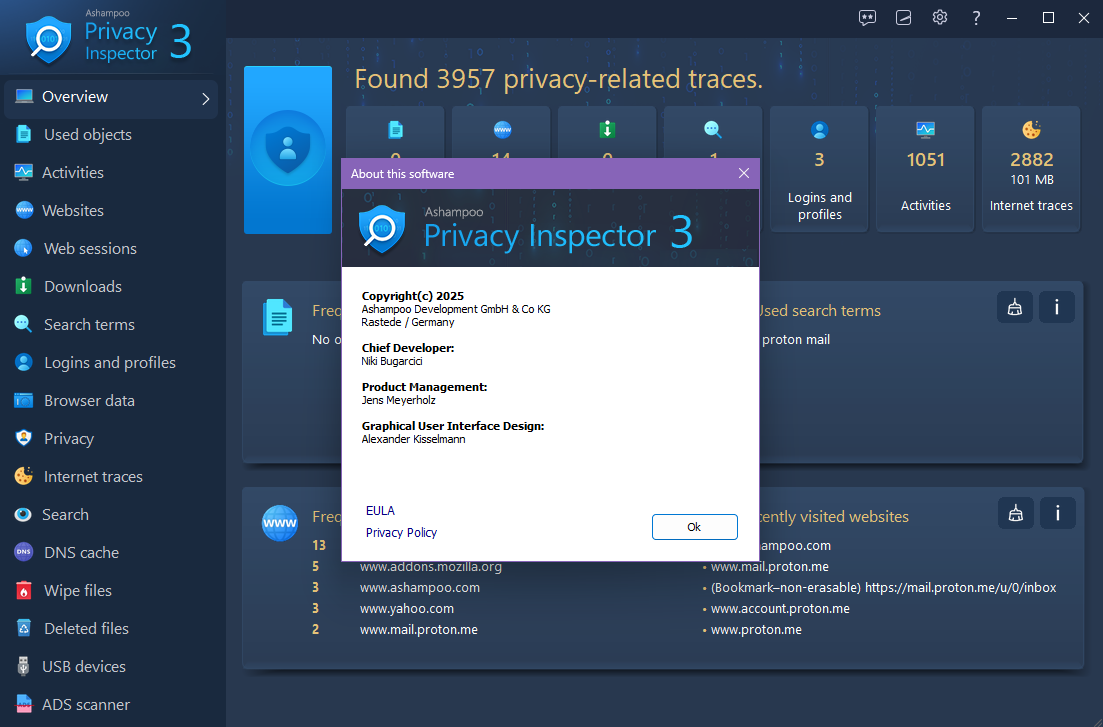Screen dimensions: 1103x727
Task: Click the info icon for search terms panel
Action: tap(1057, 307)
